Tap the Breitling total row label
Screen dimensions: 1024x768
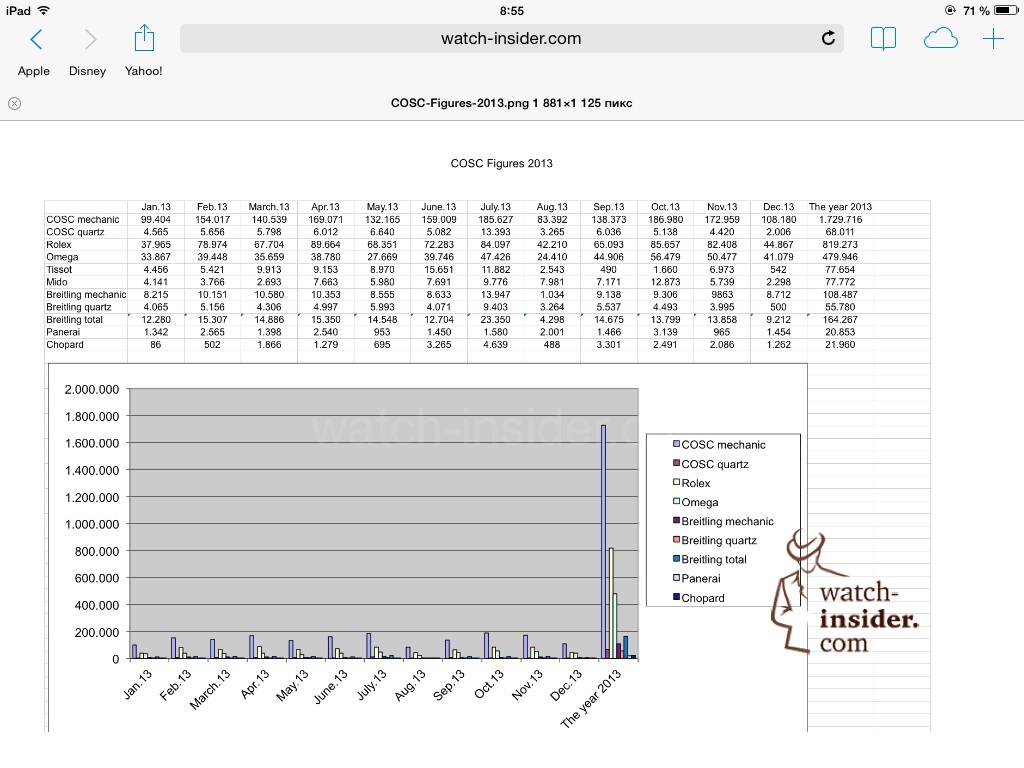coord(74,319)
